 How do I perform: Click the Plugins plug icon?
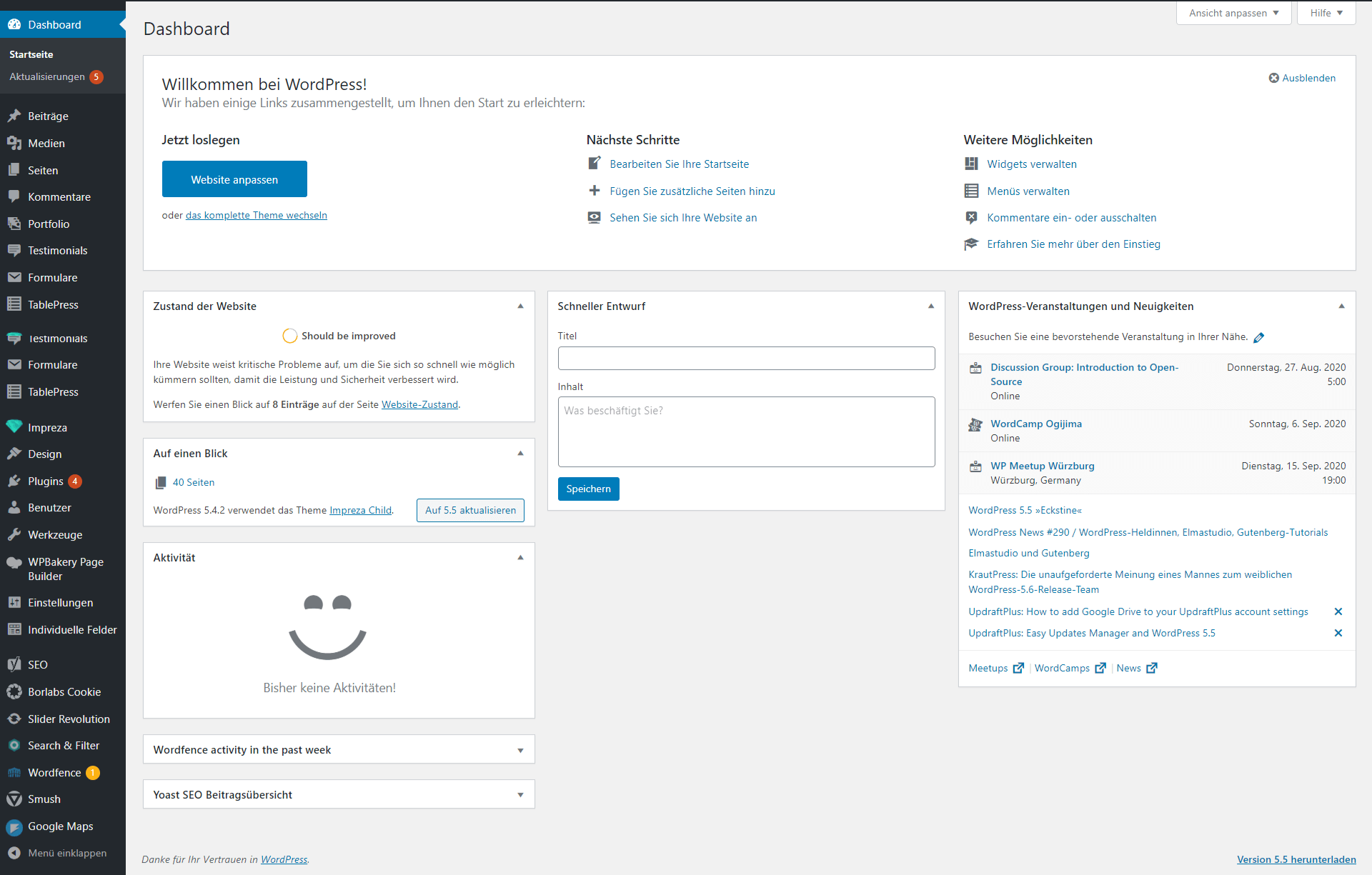pyautogui.click(x=14, y=481)
